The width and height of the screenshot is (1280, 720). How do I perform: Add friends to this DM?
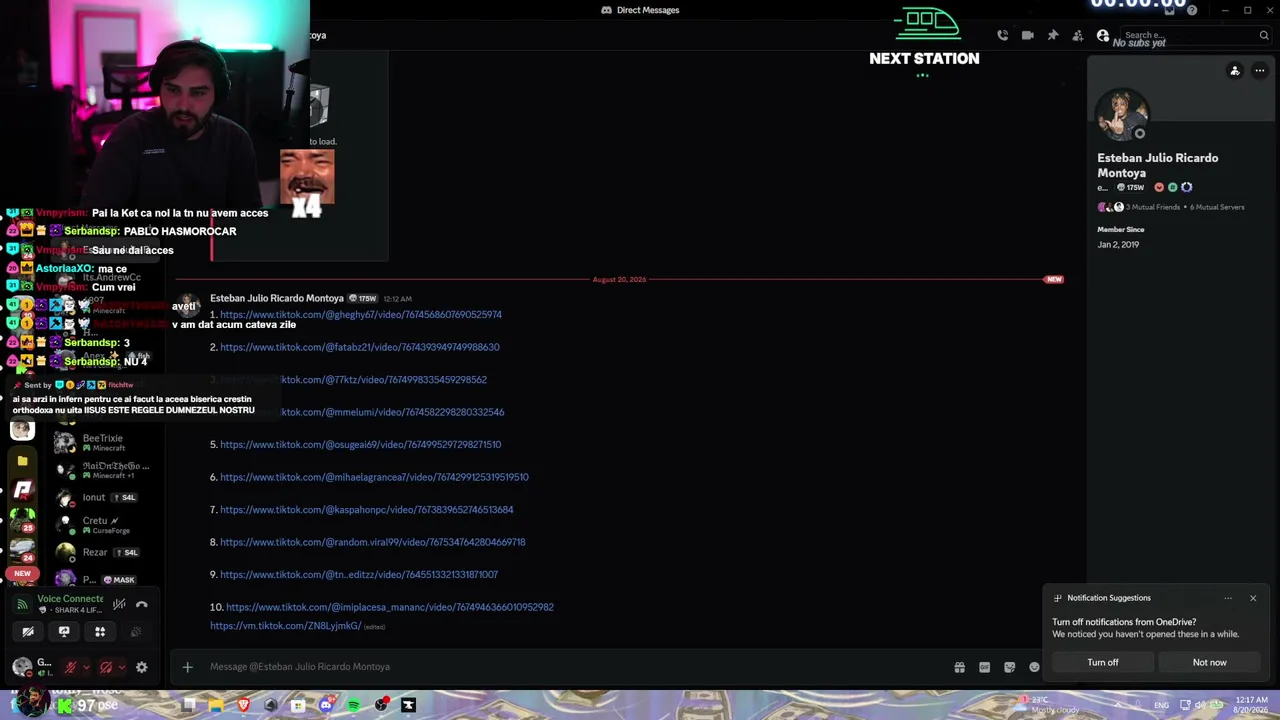tap(1078, 35)
